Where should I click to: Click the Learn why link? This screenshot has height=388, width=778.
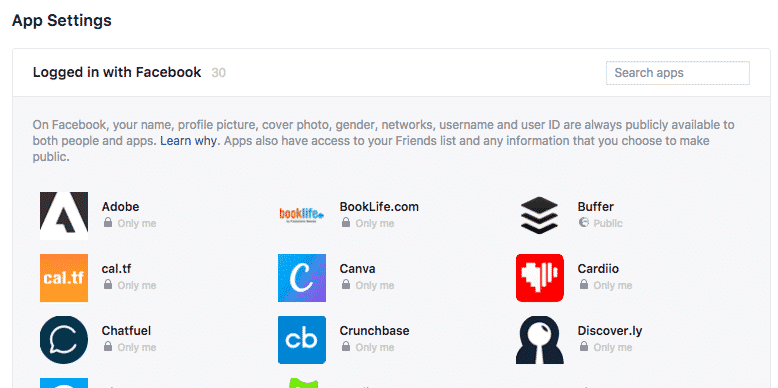(x=188, y=141)
